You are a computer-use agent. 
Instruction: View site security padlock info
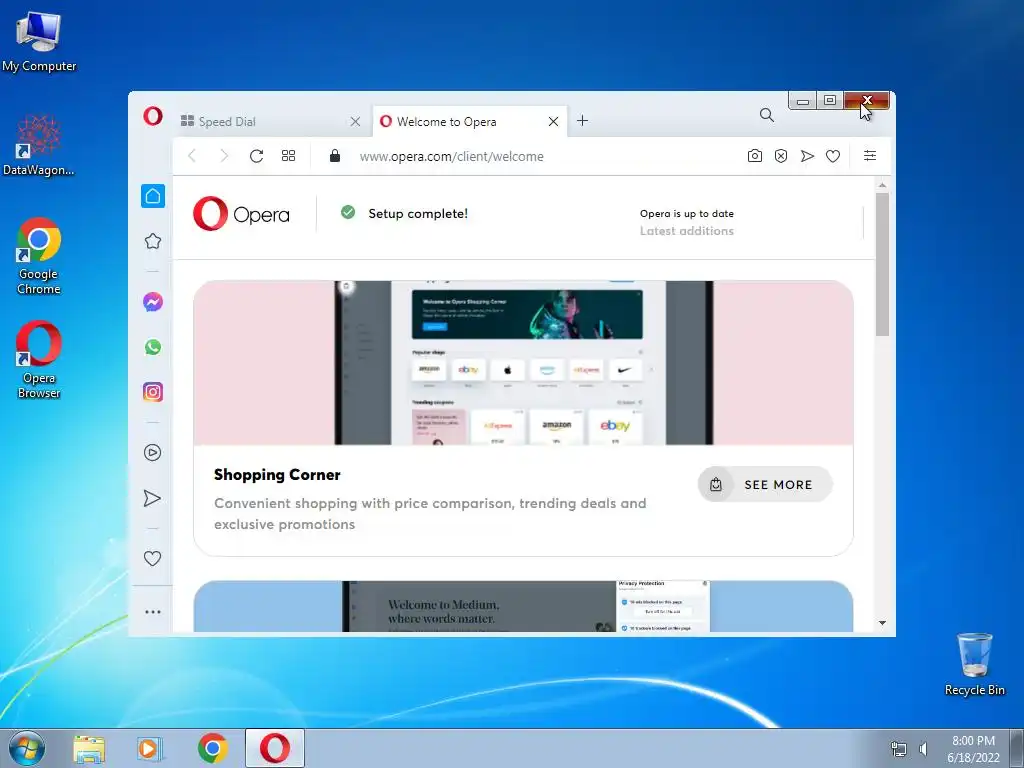click(x=335, y=155)
